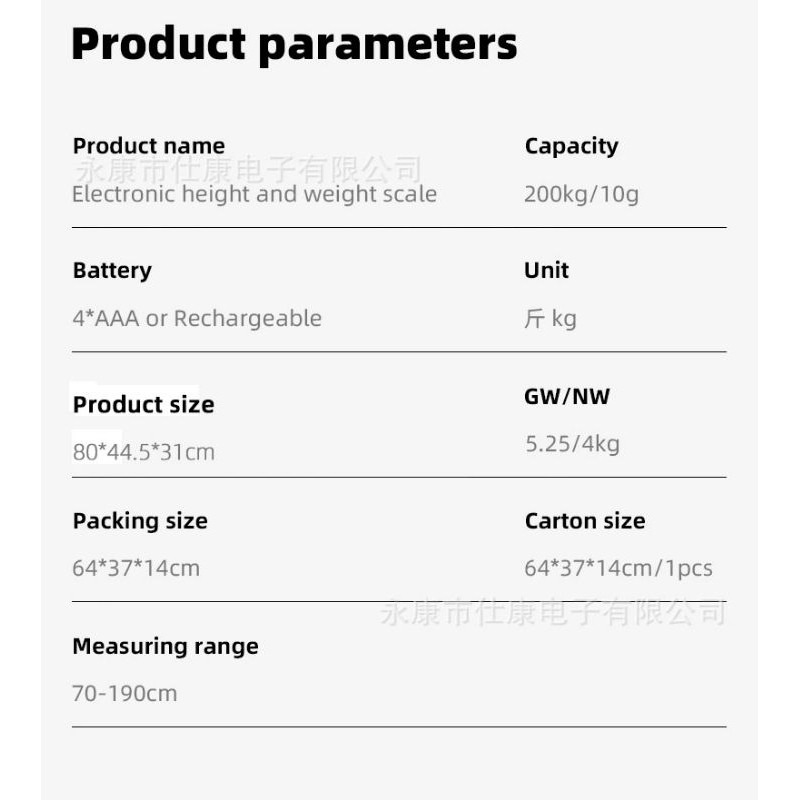Click the Chinese watermark below Carton size
This screenshot has width=800, height=800.
click(553, 611)
